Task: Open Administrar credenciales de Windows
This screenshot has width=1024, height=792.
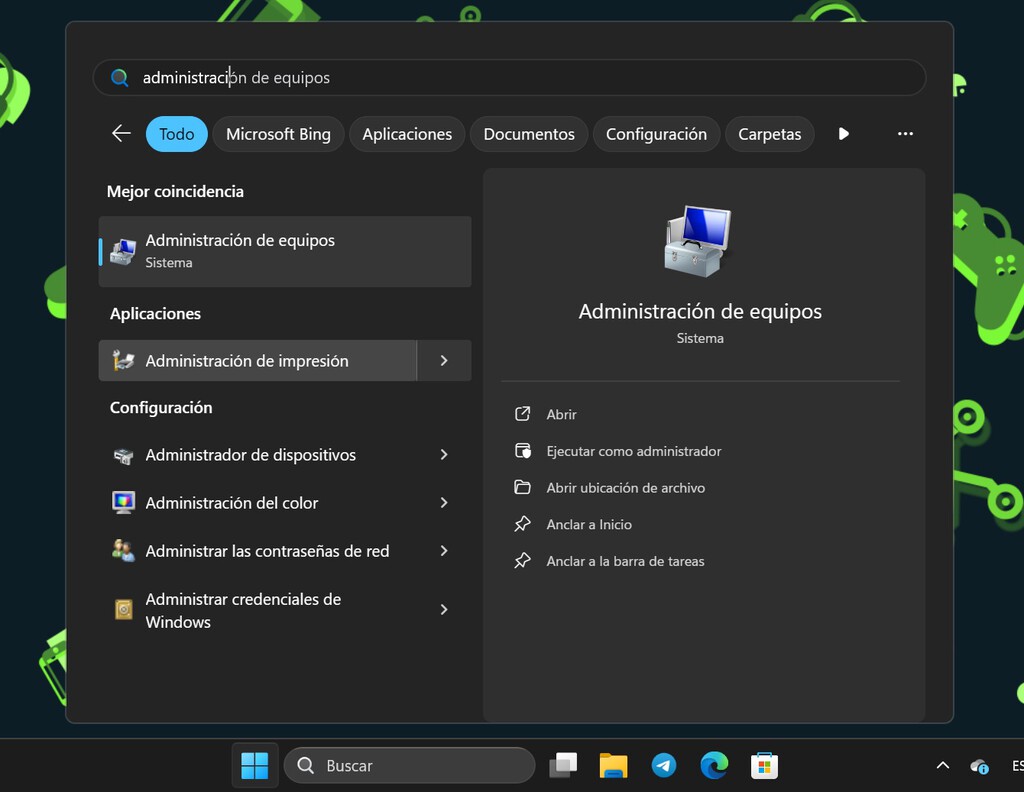Action: point(243,610)
